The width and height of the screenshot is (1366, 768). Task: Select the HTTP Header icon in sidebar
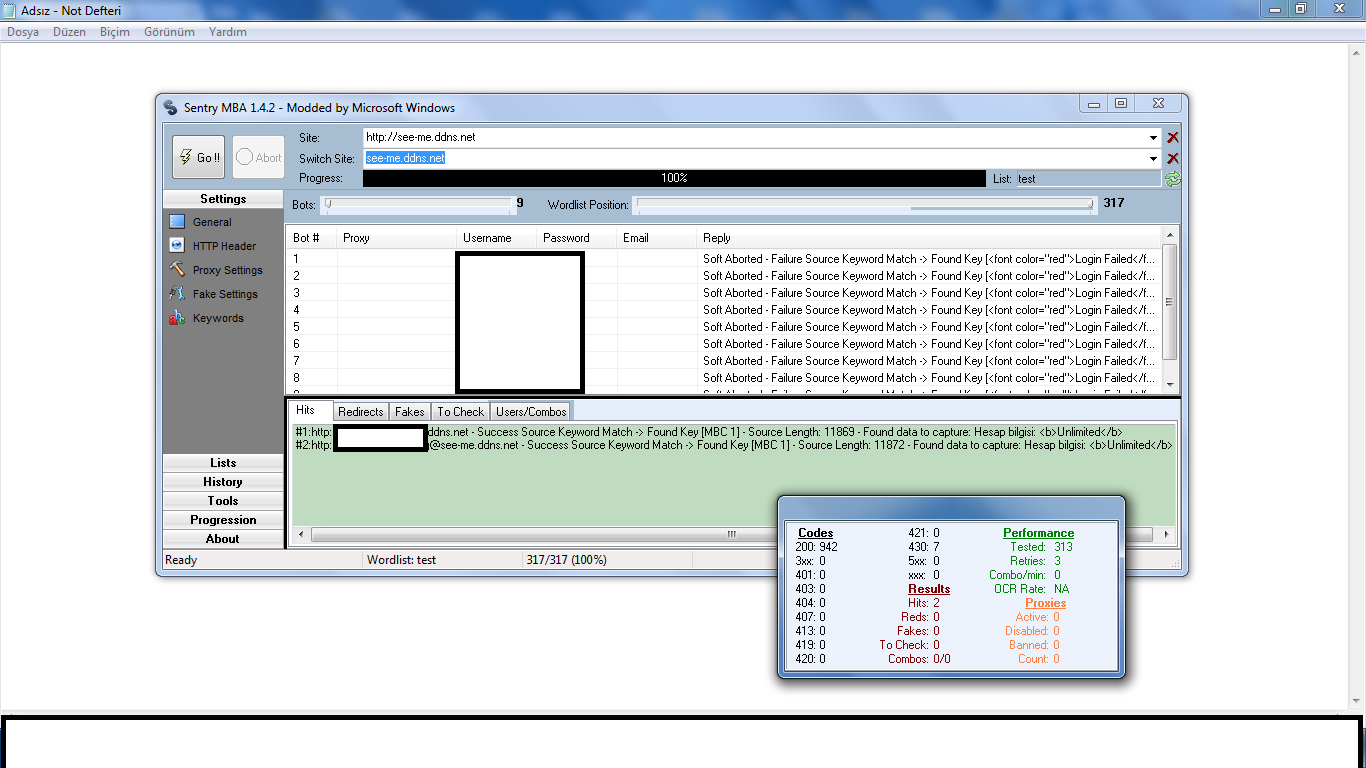177,246
